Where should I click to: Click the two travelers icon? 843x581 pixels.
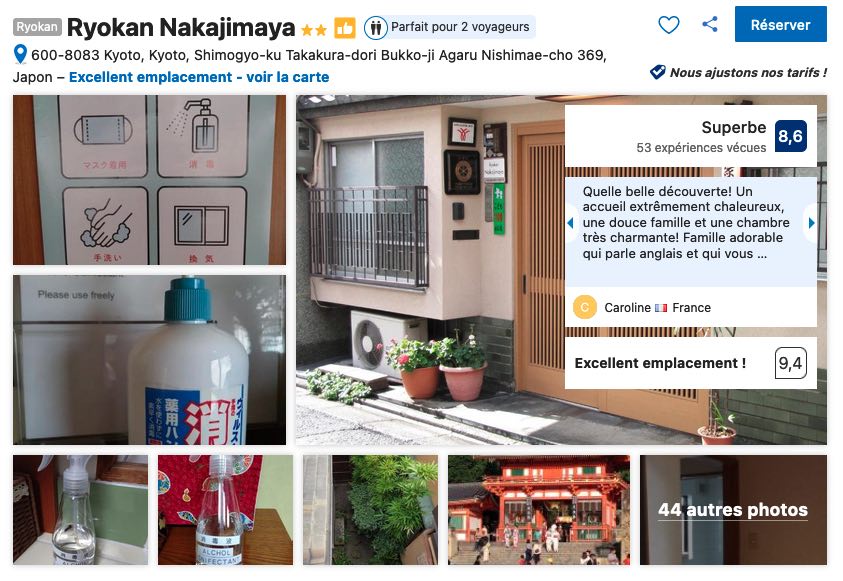pos(376,27)
